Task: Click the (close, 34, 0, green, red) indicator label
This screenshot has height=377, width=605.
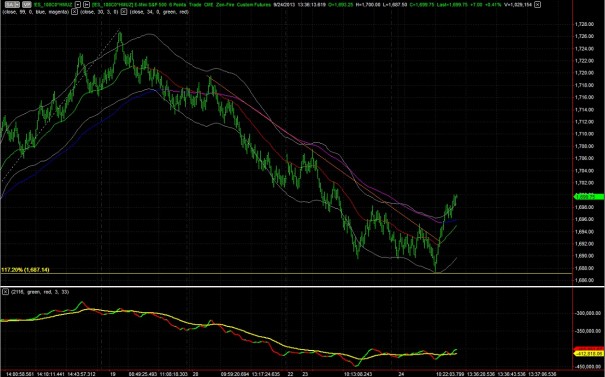Action: (x=159, y=12)
